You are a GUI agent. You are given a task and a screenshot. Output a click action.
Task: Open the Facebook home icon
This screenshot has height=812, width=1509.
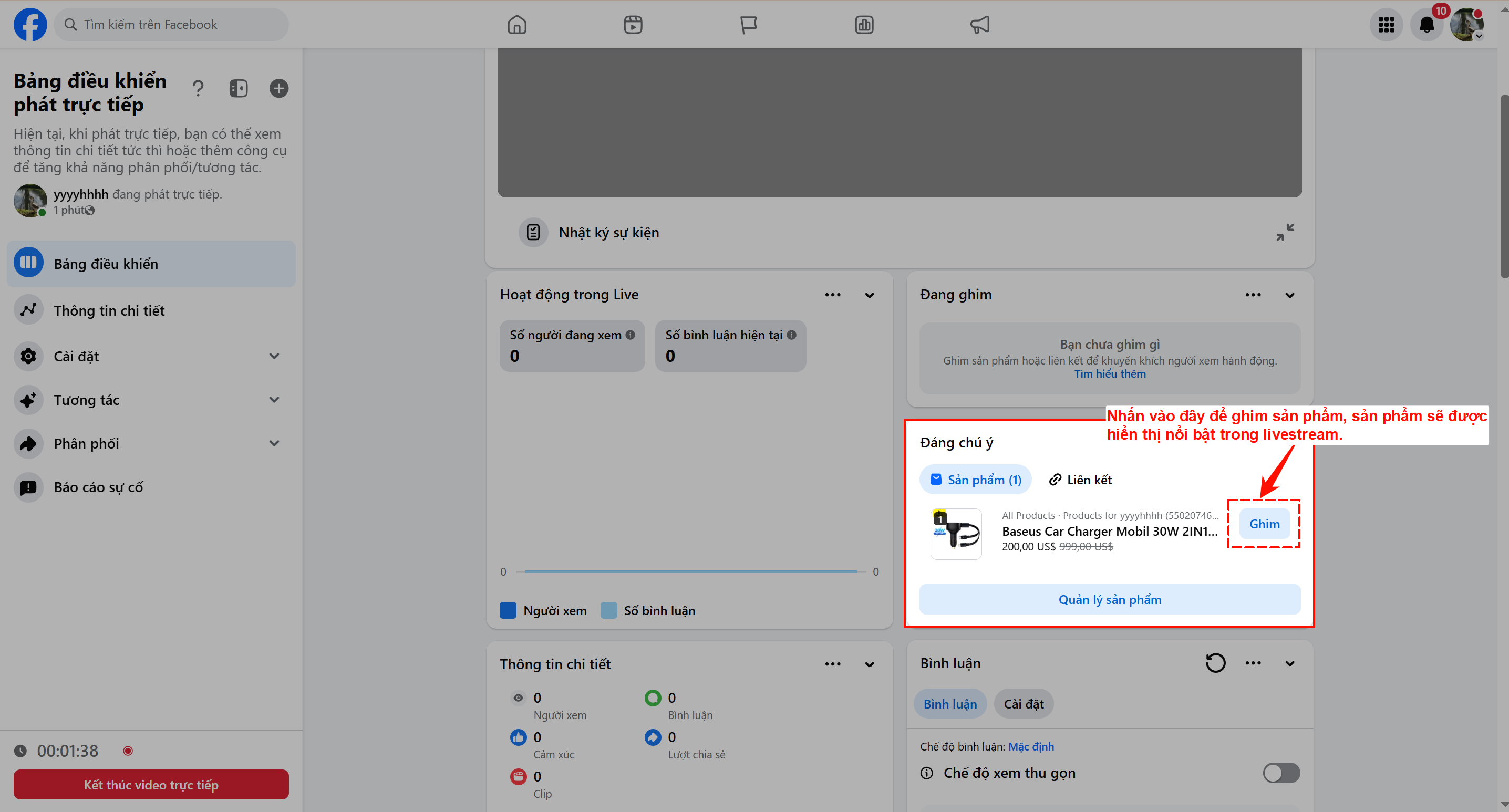tap(516, 25)
